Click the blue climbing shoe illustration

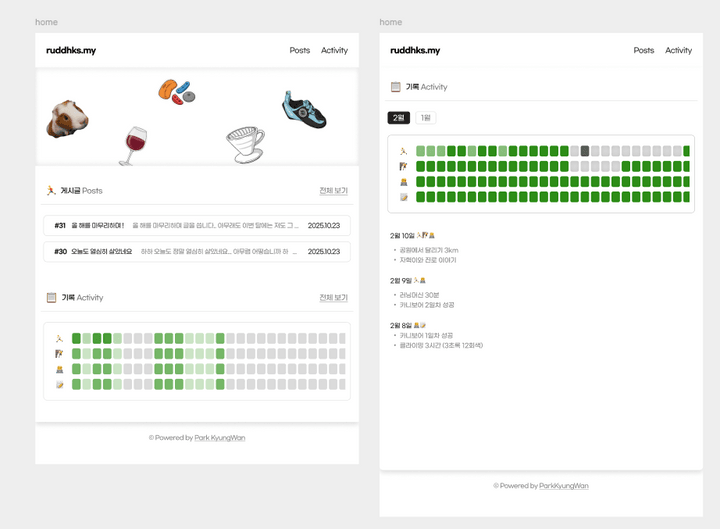[x=304, y=110]
